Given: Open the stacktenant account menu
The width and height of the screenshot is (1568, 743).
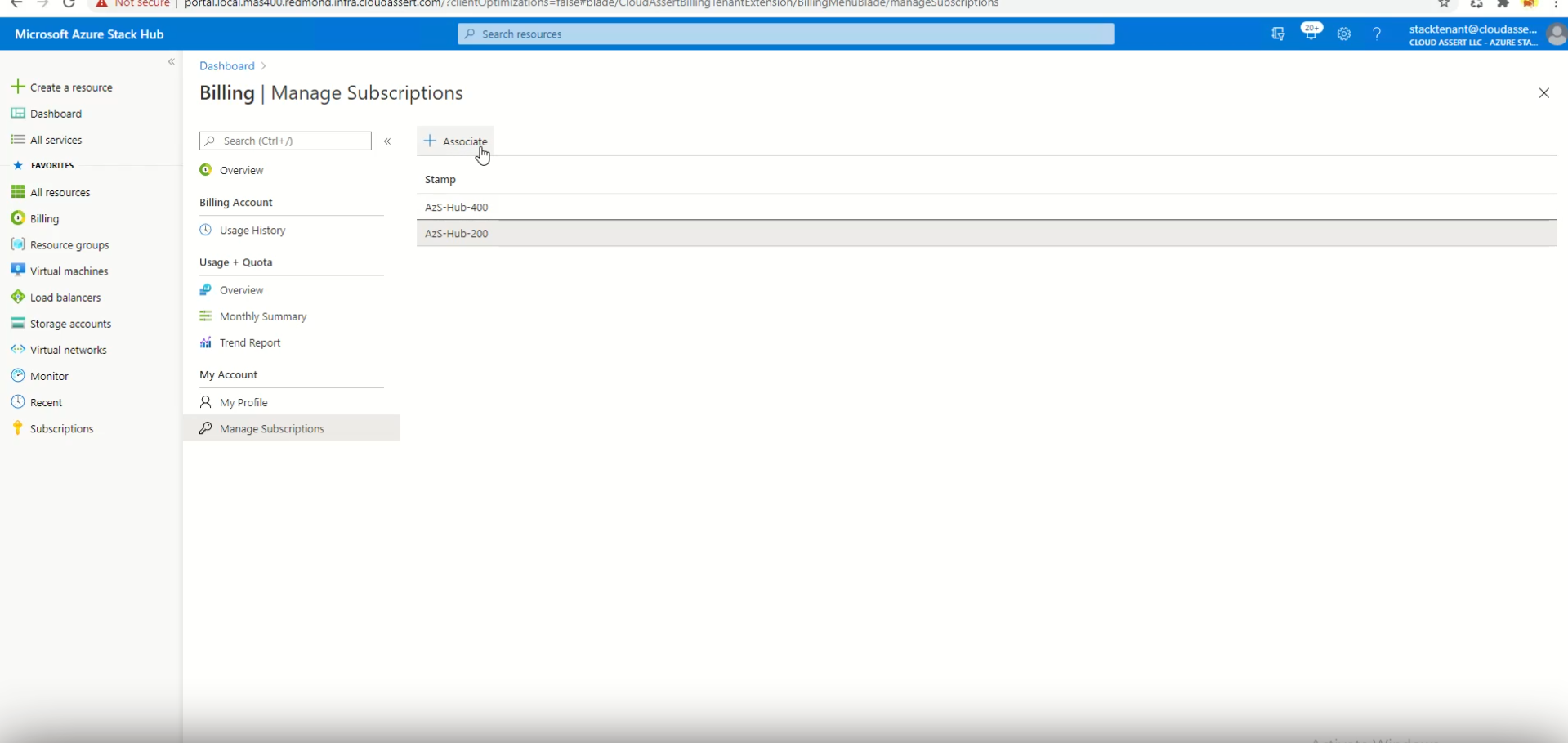Looking at the screenshot, I should 1473,34.
